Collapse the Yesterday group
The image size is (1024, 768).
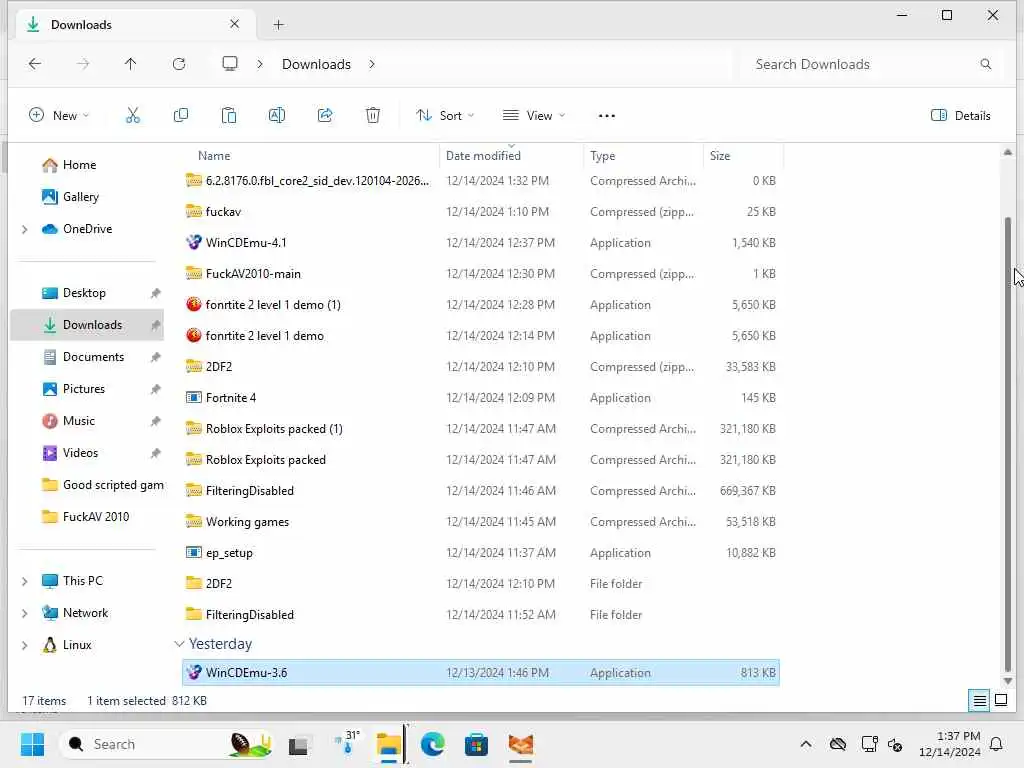[x=179, y=644]
